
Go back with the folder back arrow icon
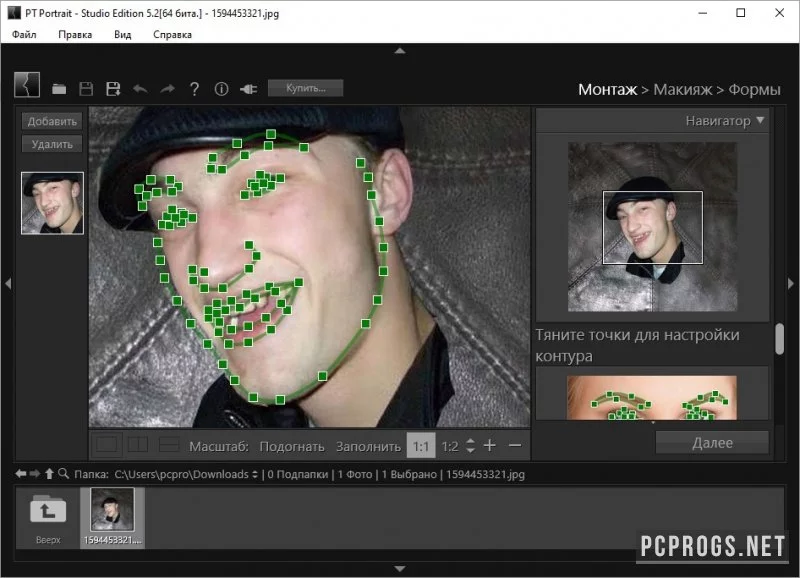pyautogui.click(x=20, y=474)
